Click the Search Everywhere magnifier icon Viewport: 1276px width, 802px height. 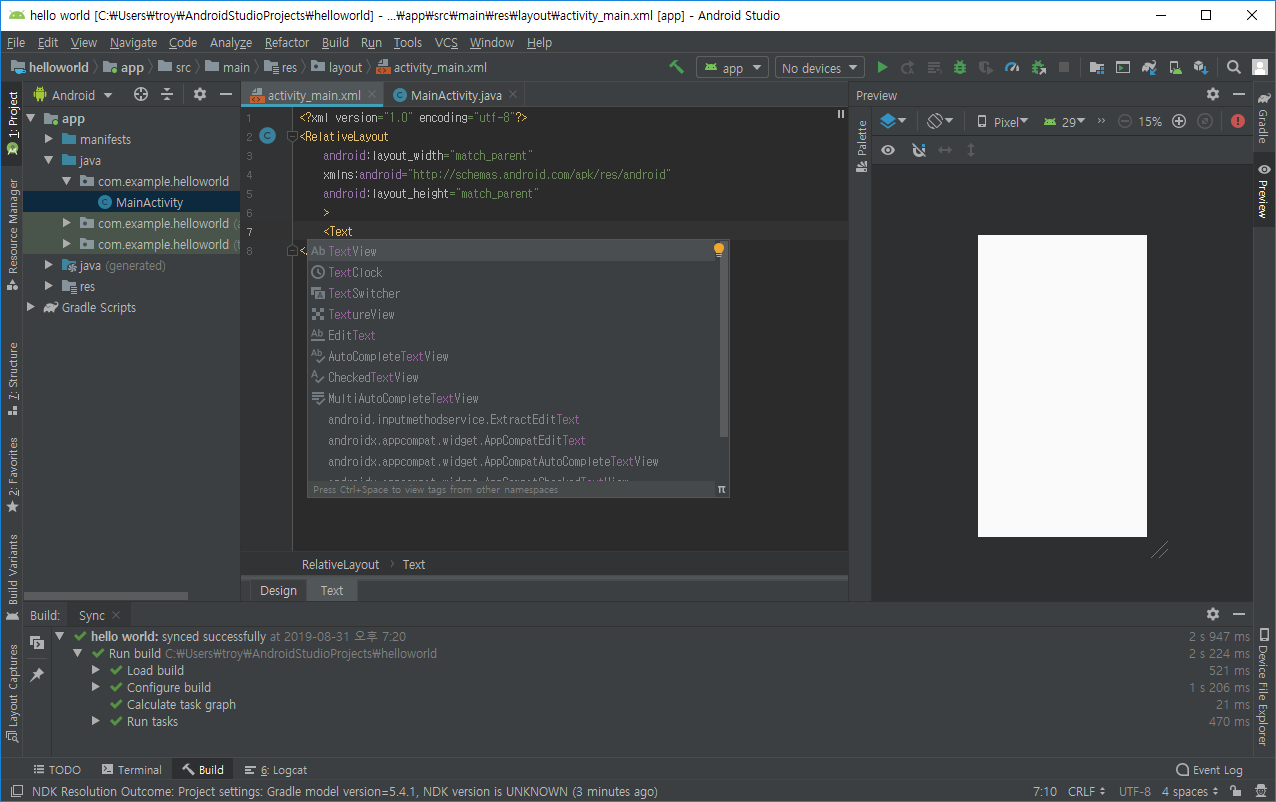click(1234, 67)
